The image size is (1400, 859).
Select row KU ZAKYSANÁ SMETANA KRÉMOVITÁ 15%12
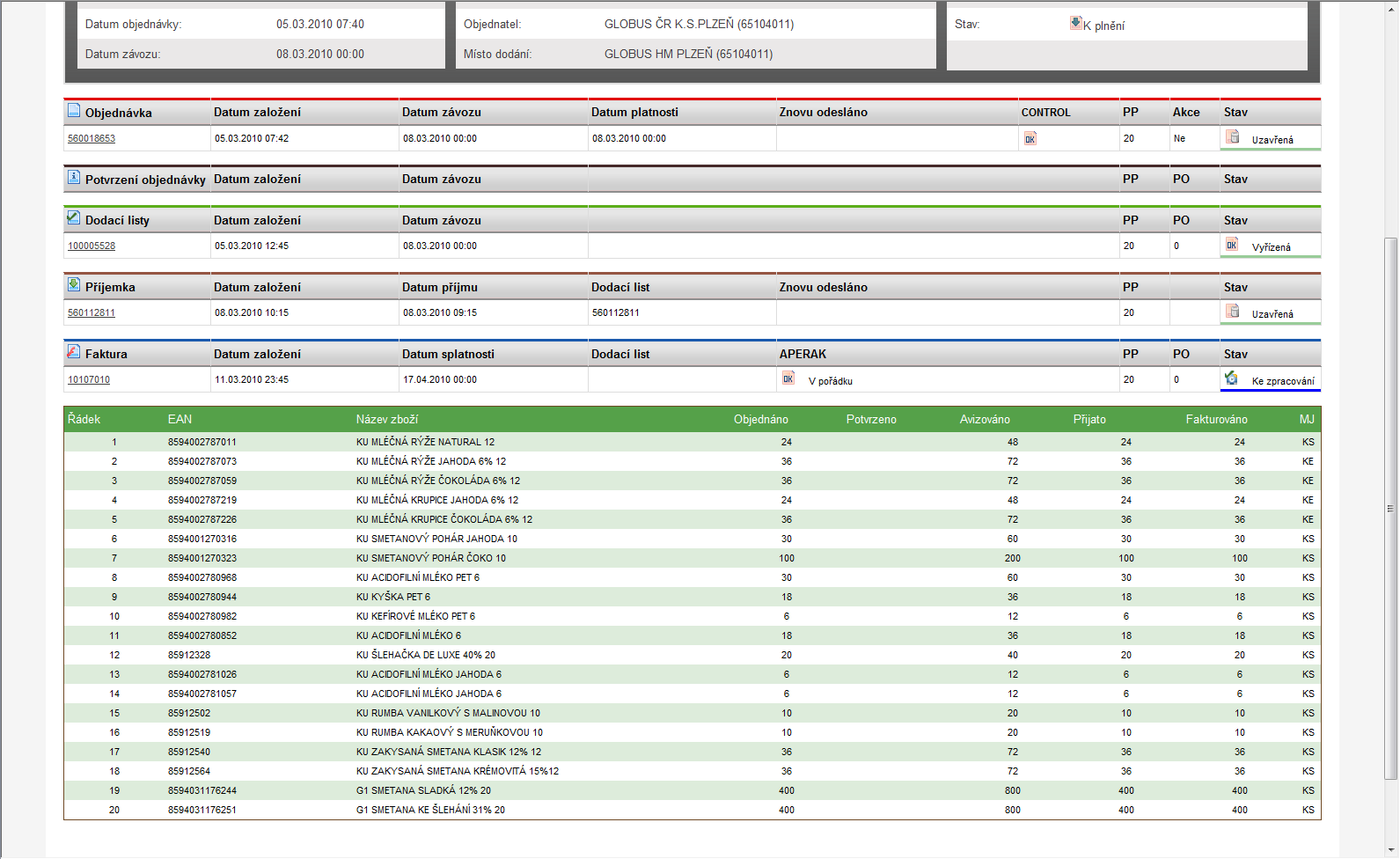click(x=693, y=771)
